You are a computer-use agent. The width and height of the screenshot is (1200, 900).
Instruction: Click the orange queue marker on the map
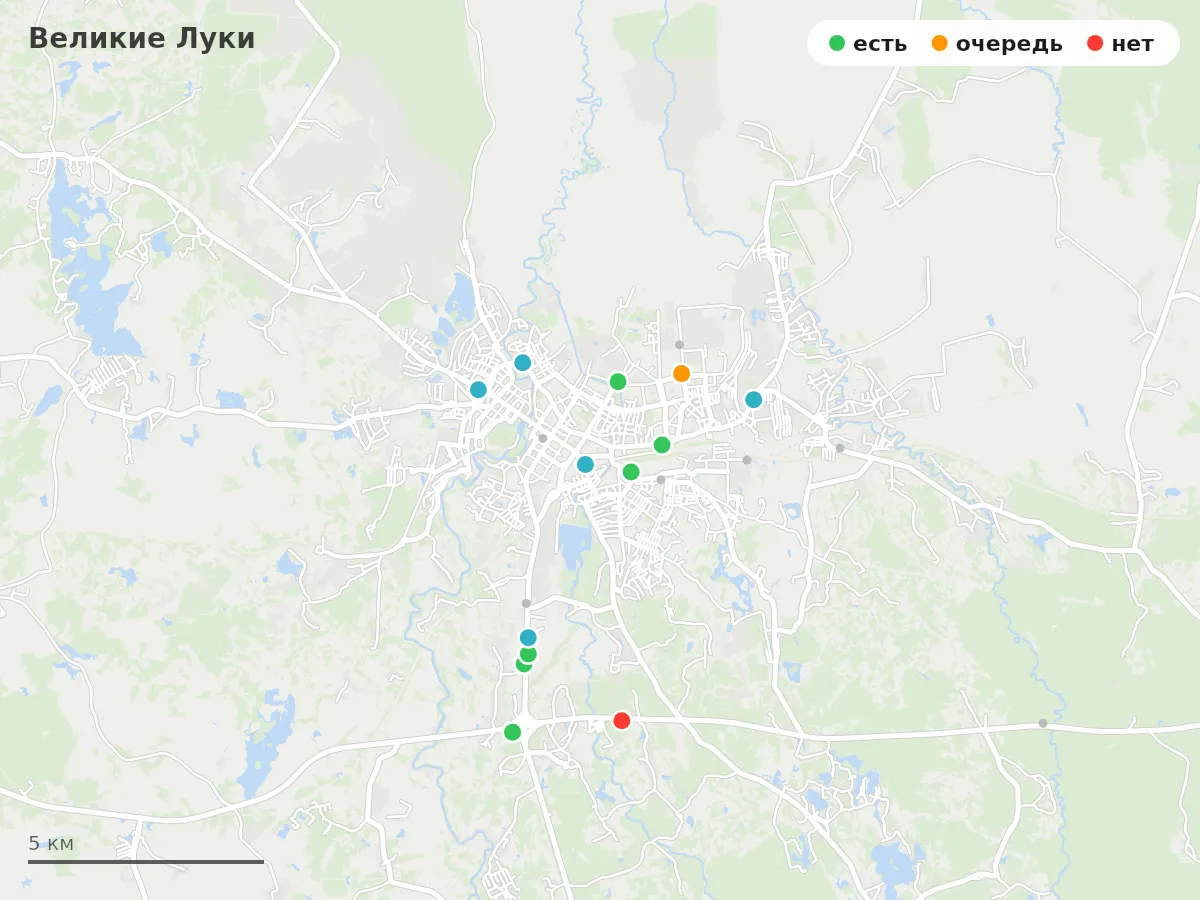681,373
